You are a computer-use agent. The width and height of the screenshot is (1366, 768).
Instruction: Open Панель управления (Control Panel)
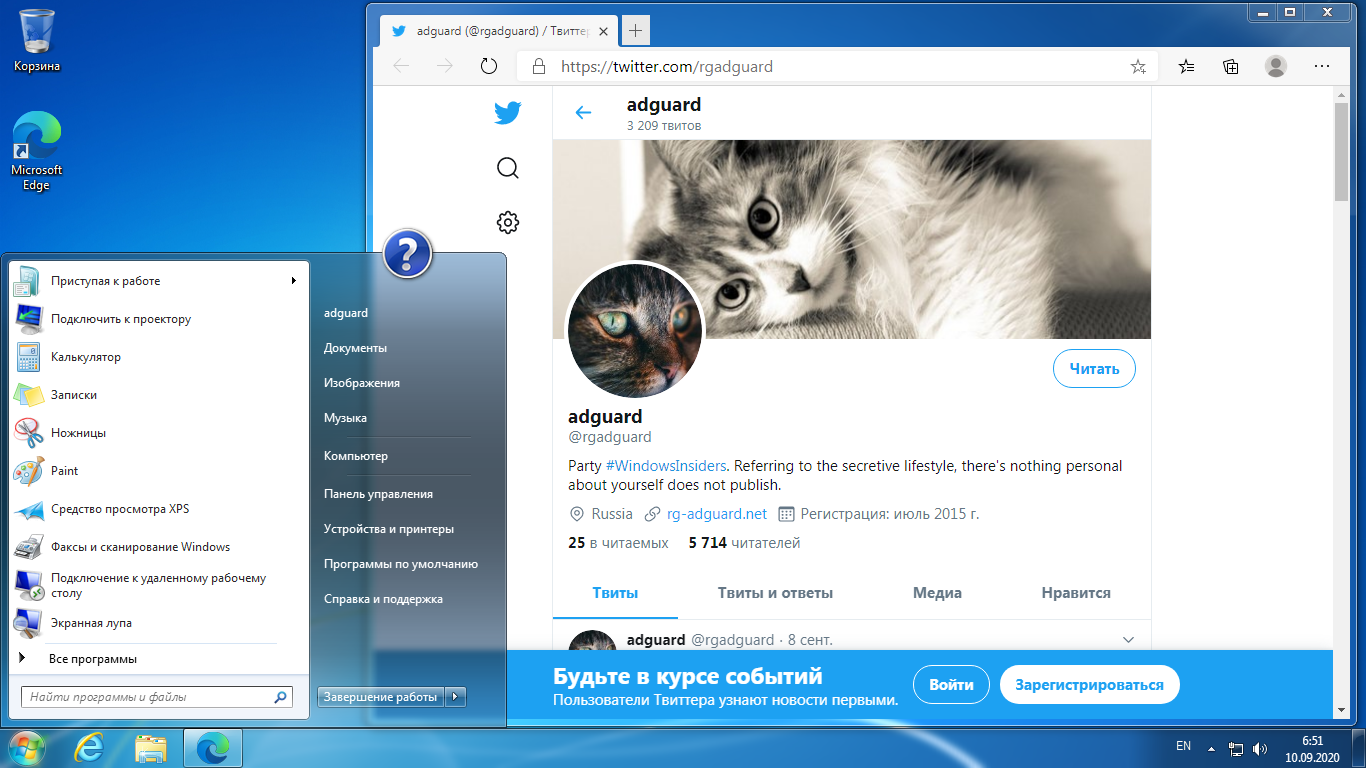pyautogui.click(x=378, y=494)
